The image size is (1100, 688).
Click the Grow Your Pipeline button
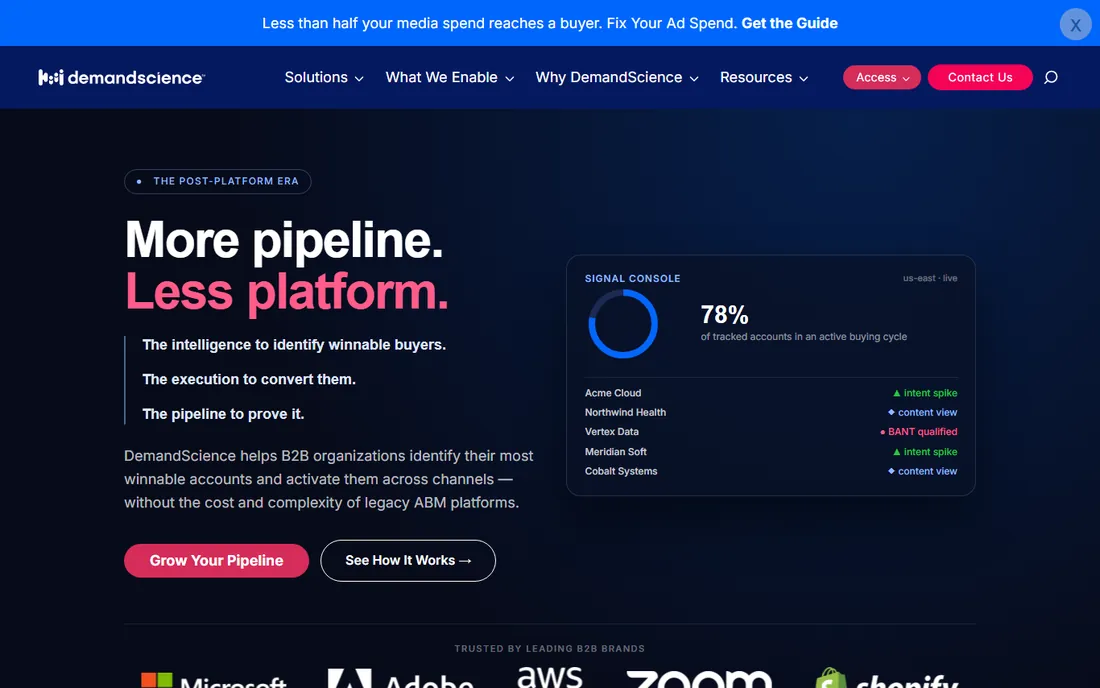216,560
